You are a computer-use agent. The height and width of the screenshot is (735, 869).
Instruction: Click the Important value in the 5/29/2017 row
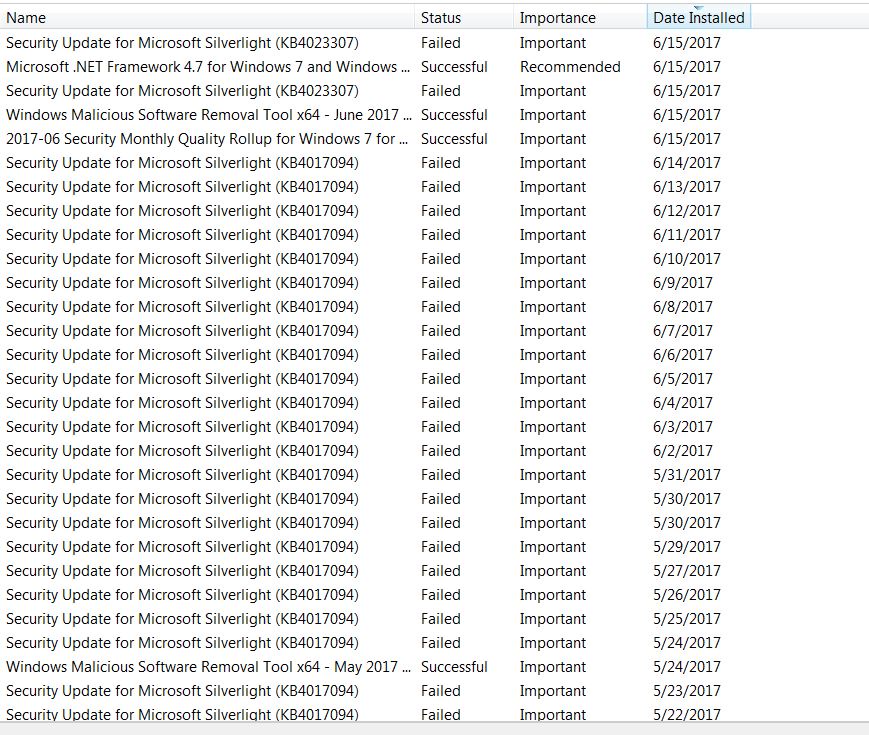pos(553,547)
